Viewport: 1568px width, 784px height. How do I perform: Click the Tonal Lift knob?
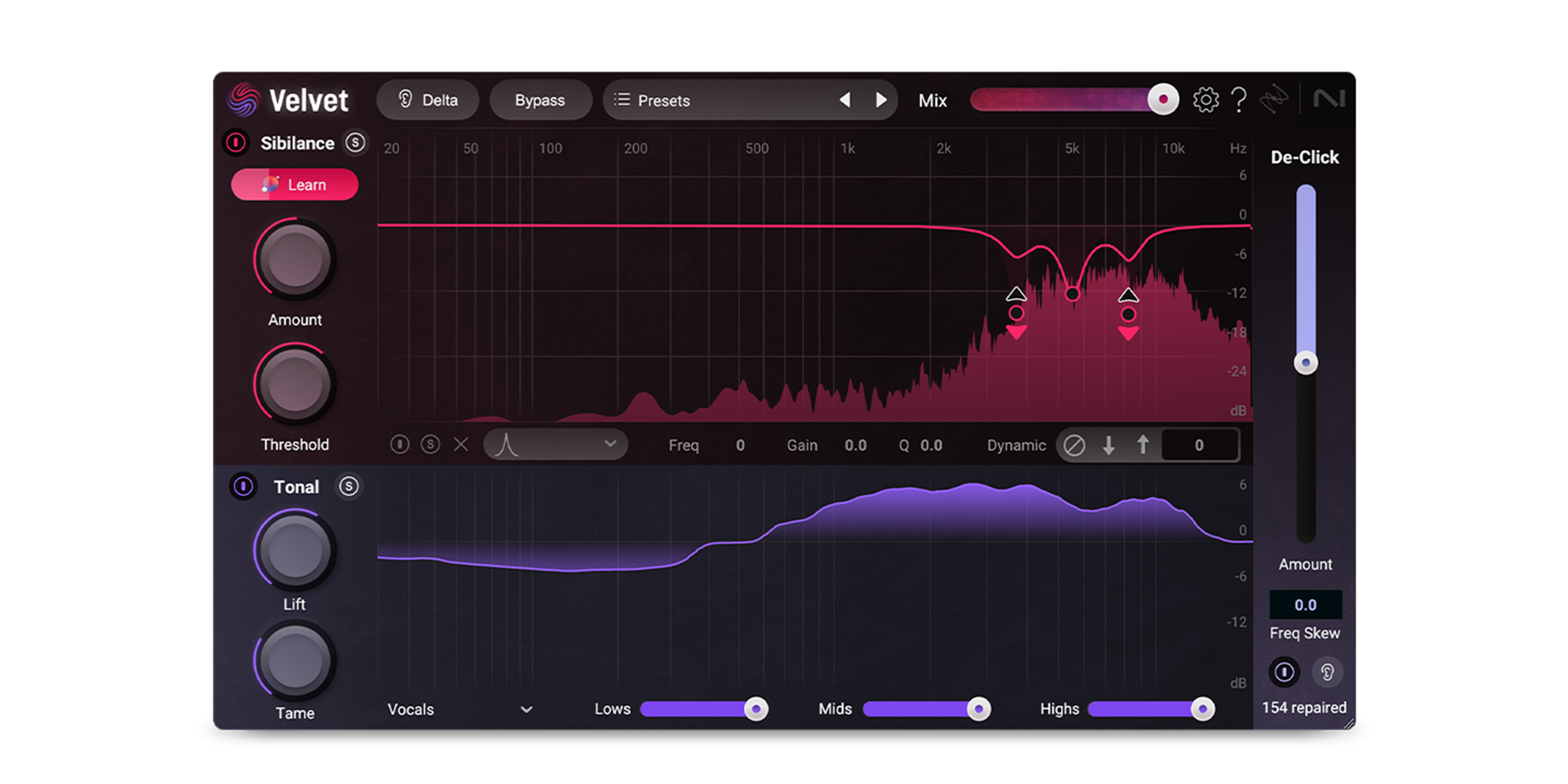pos(295,551)
